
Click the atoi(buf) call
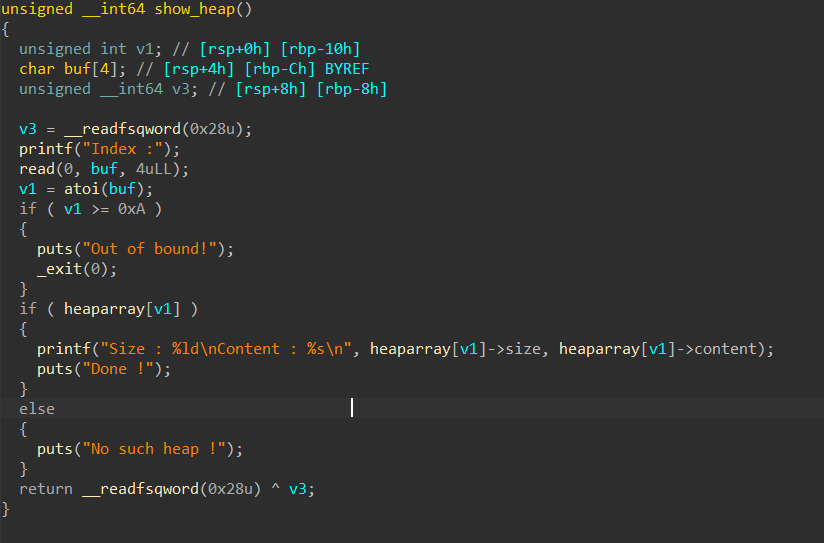[104, 189]
